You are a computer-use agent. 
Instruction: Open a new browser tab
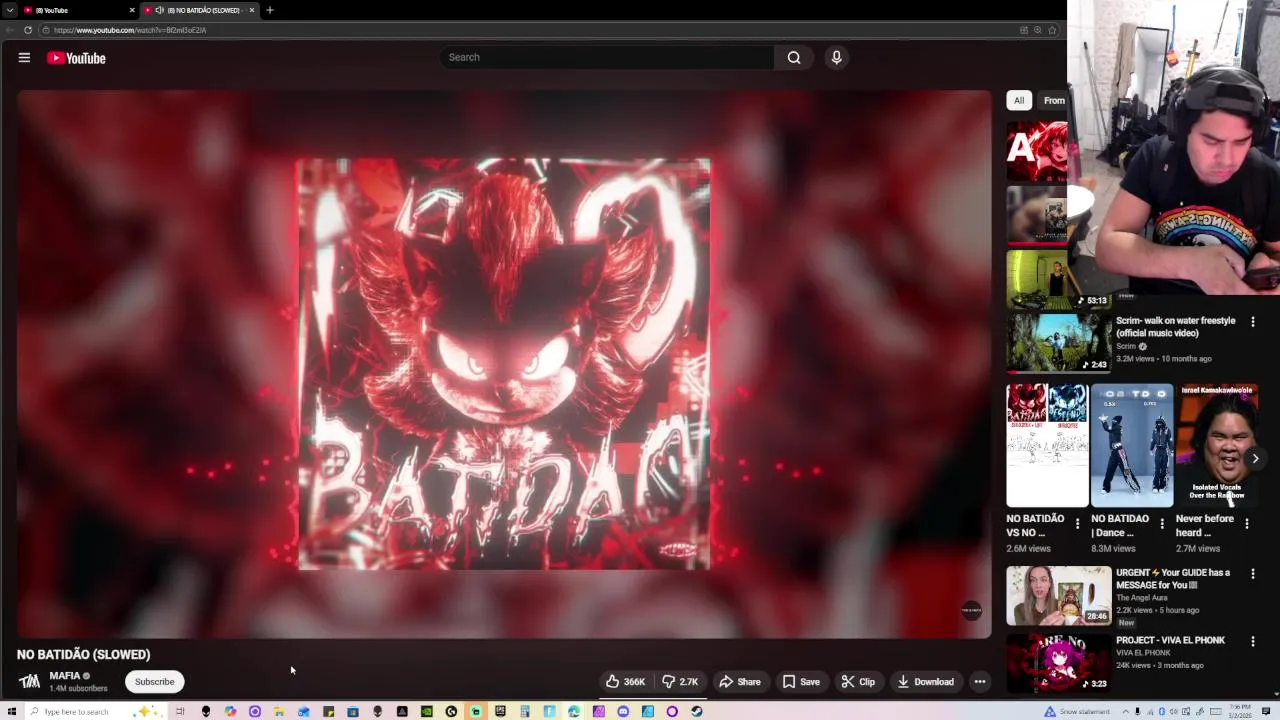tap(270, 10)
